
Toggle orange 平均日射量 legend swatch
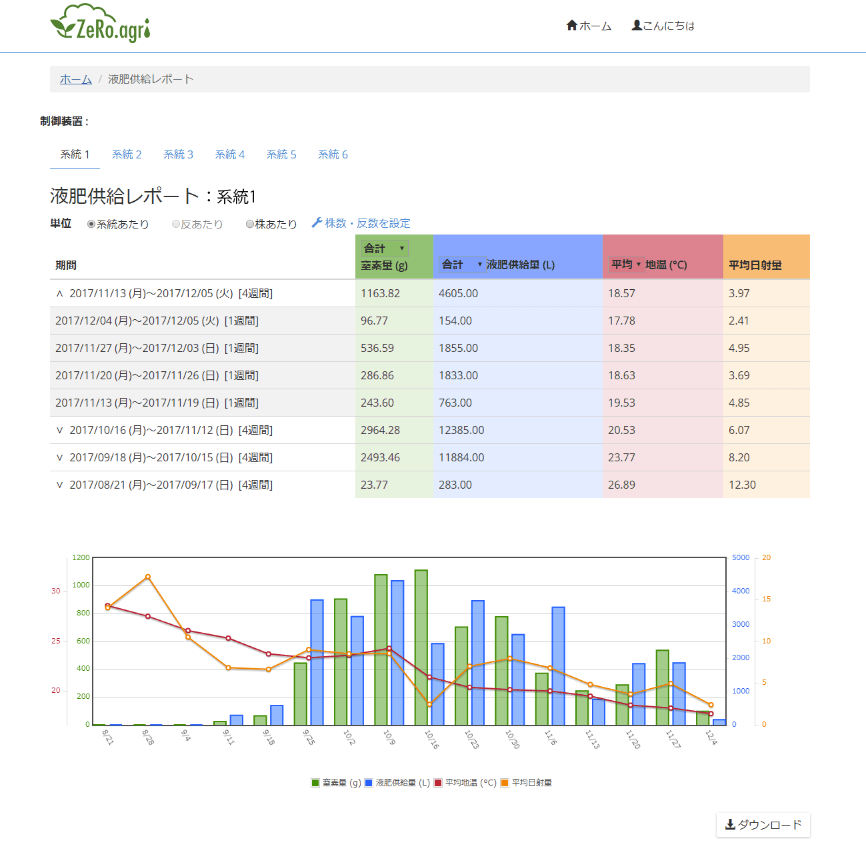pos(505,783)
